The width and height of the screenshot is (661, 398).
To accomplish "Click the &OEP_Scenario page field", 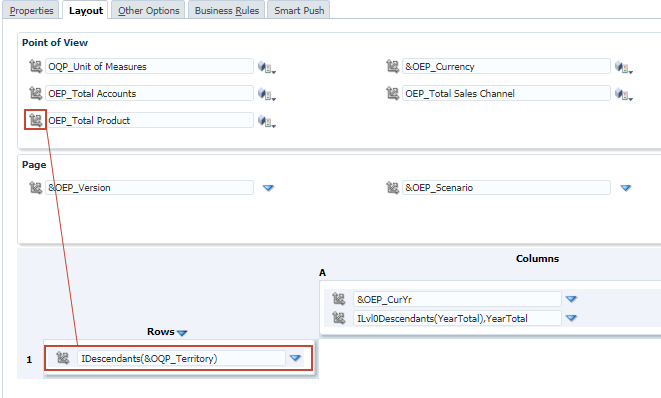I will coord(506,187).
